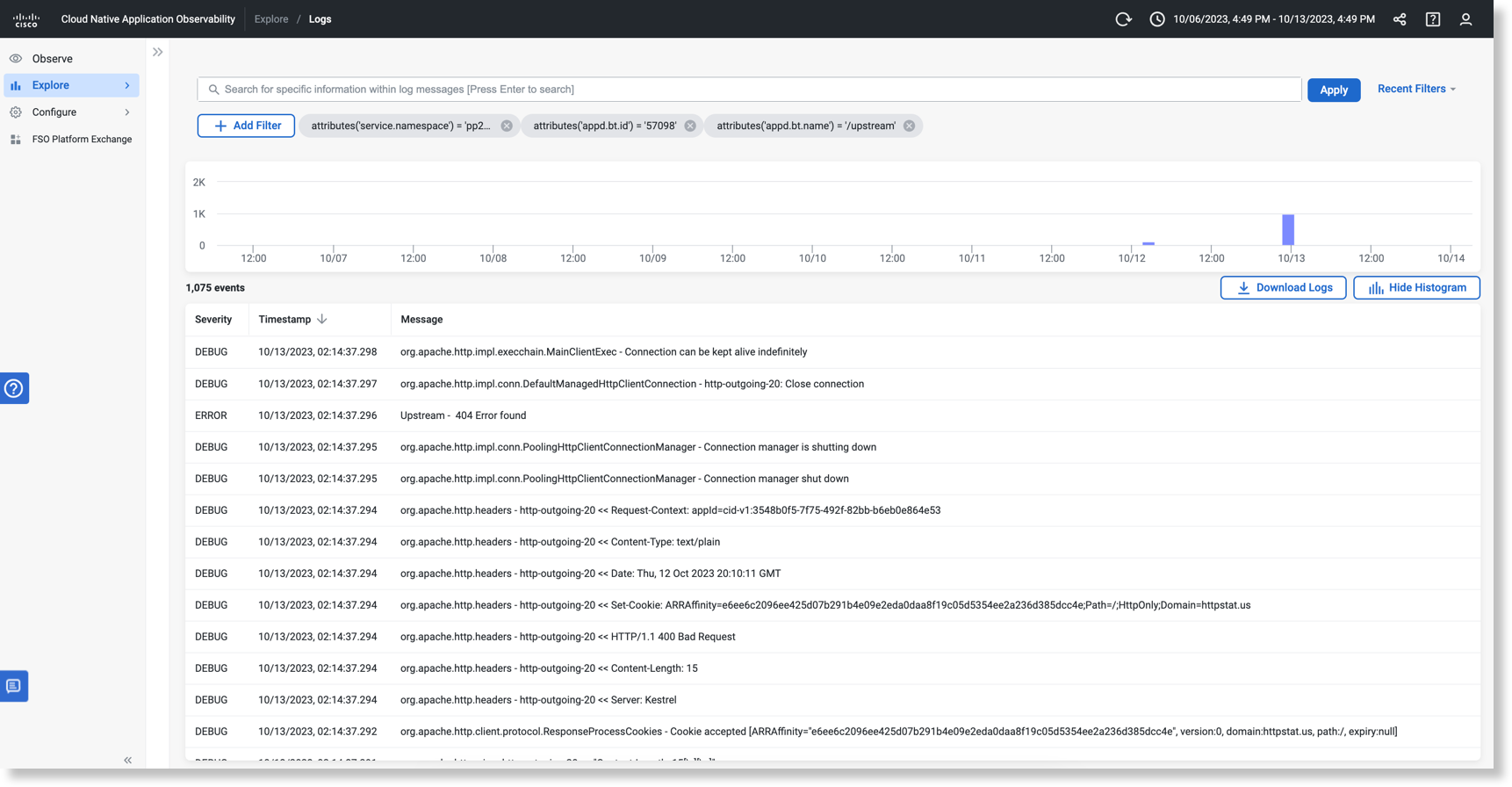Image resolution: width=1512 pixels, height=787 pixels.
Task: Sort by Timestamp arrow icon
Action: (x=322, y=319)
